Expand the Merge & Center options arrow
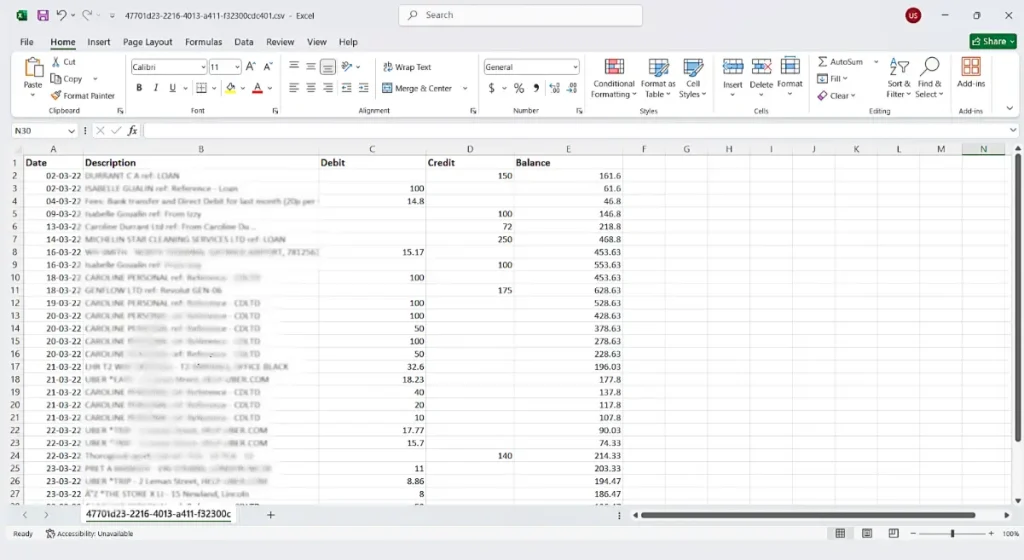Screen dimensions: 1024x560 pos(465,88)
